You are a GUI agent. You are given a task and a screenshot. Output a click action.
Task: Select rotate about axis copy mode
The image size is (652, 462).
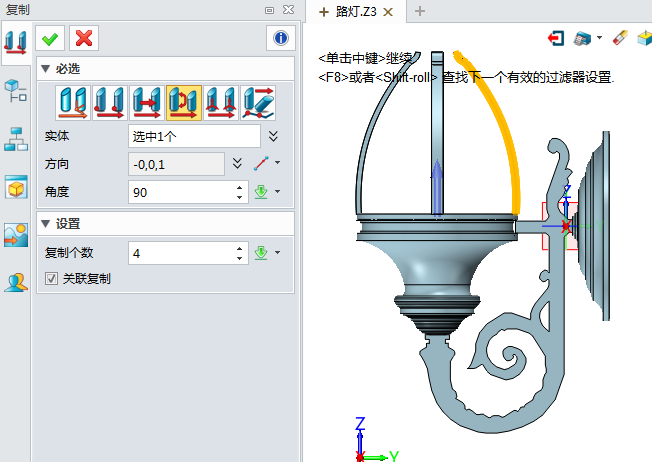(x=184, y=103)
